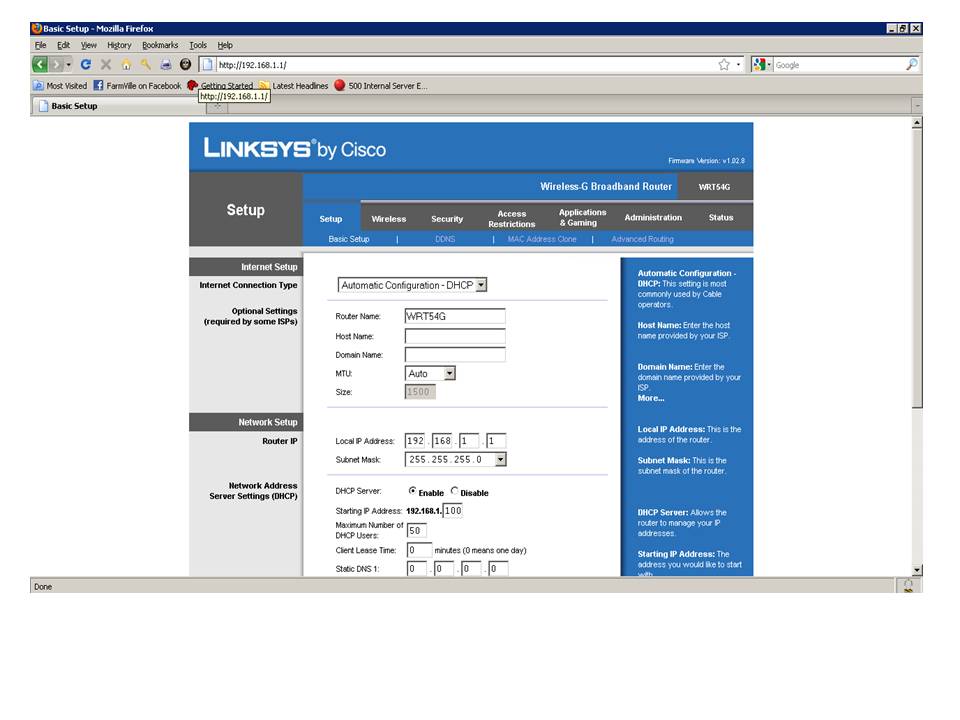Click the Host Name input field
Image resolution: width=960 pixels, height=720 pixels.
[455, 336]
